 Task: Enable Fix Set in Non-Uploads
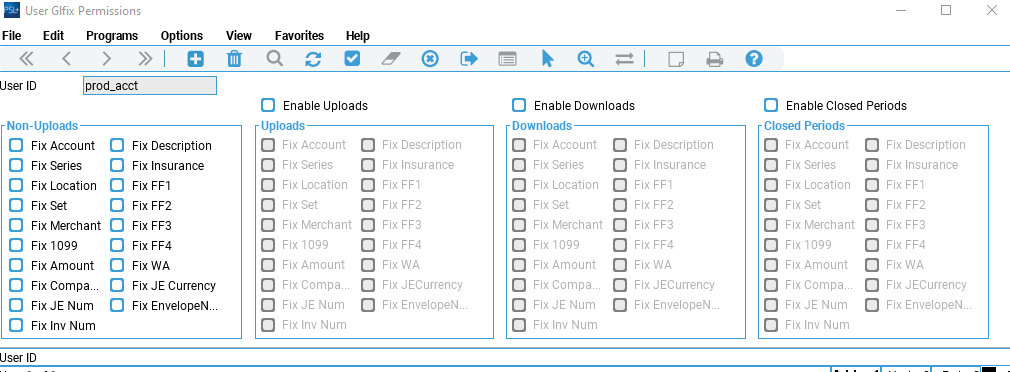pos(16,205)
